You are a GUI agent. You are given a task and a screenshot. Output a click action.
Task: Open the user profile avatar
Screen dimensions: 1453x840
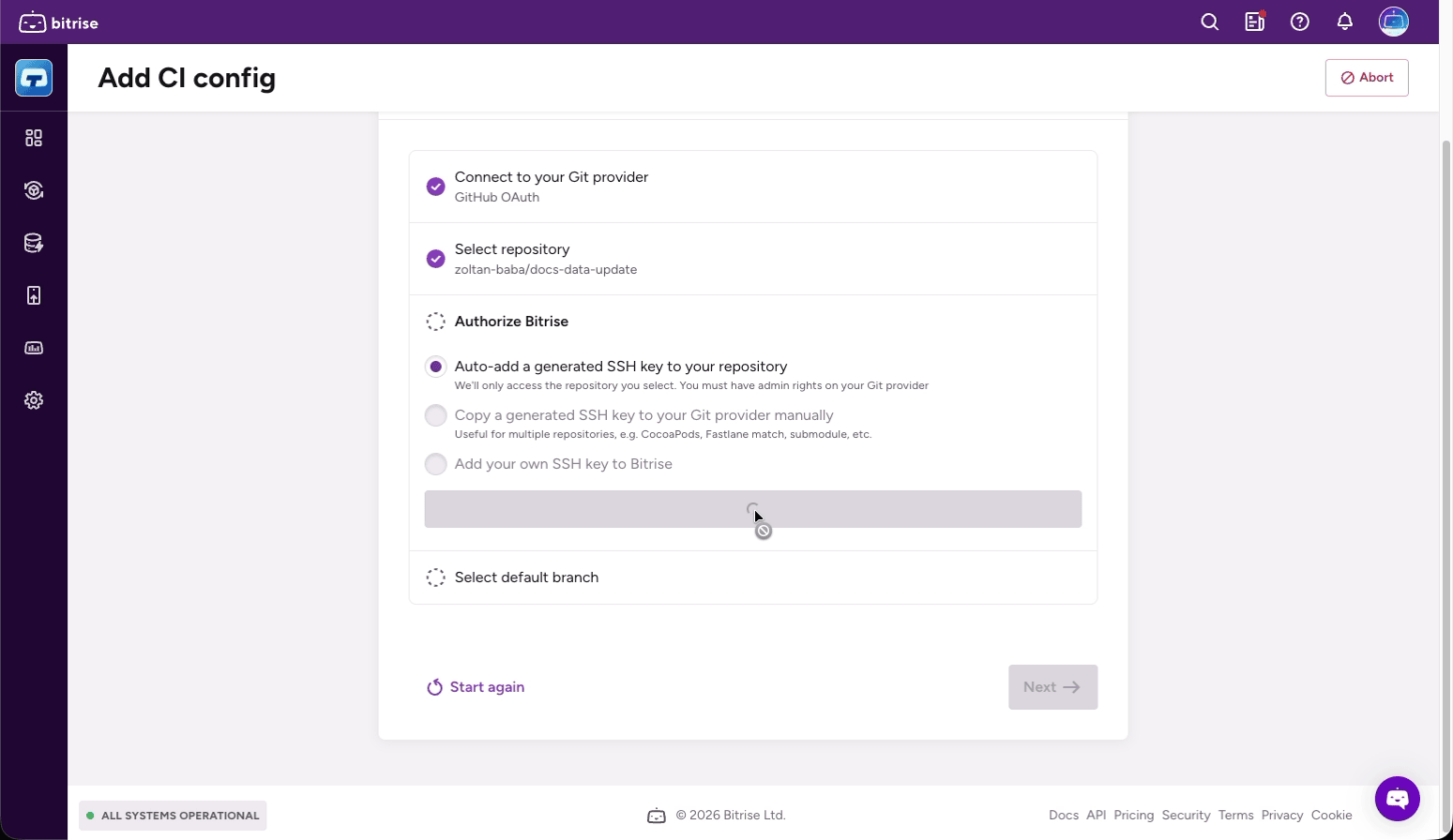point(1394,22)
